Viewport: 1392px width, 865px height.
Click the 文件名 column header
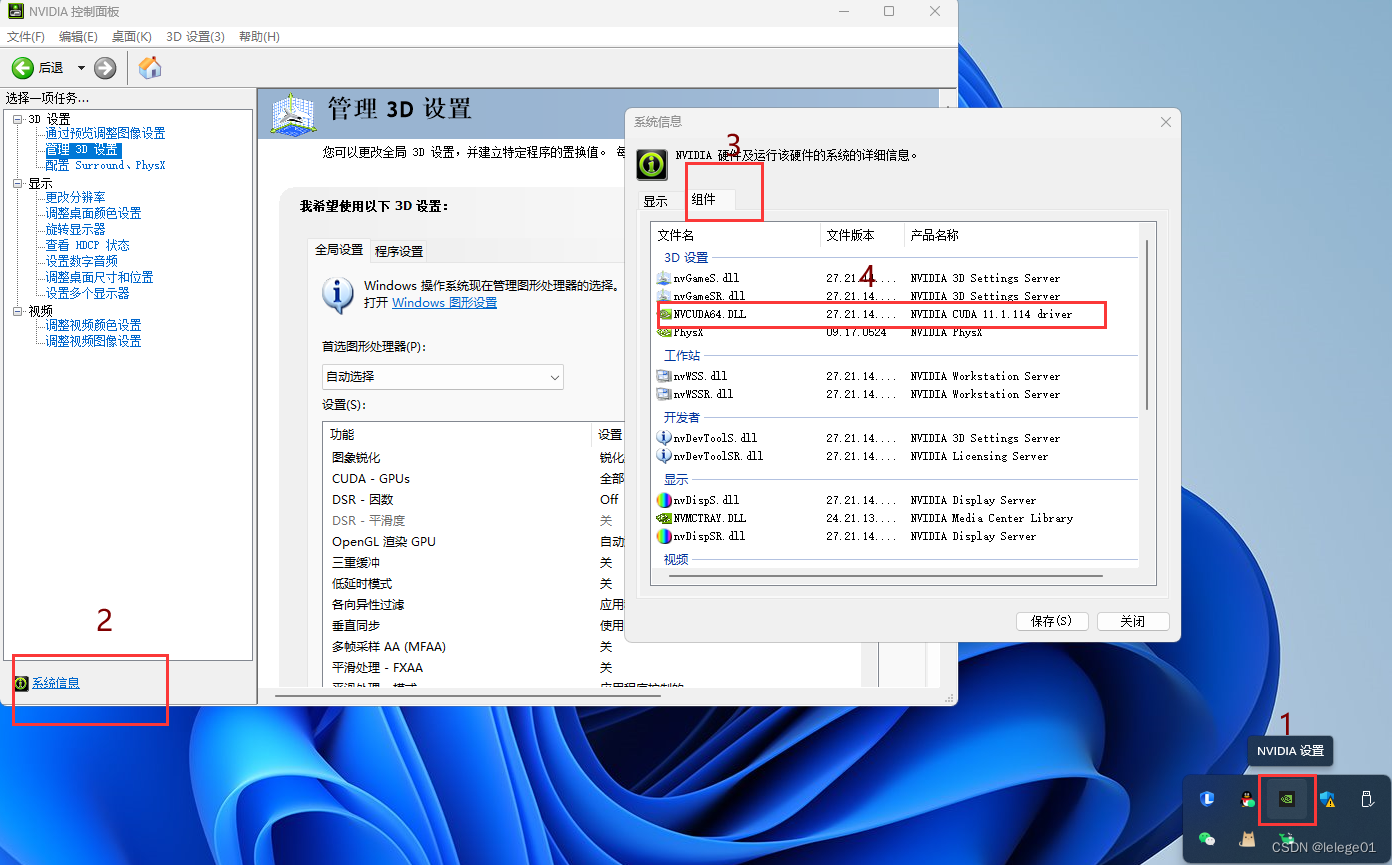735,235
